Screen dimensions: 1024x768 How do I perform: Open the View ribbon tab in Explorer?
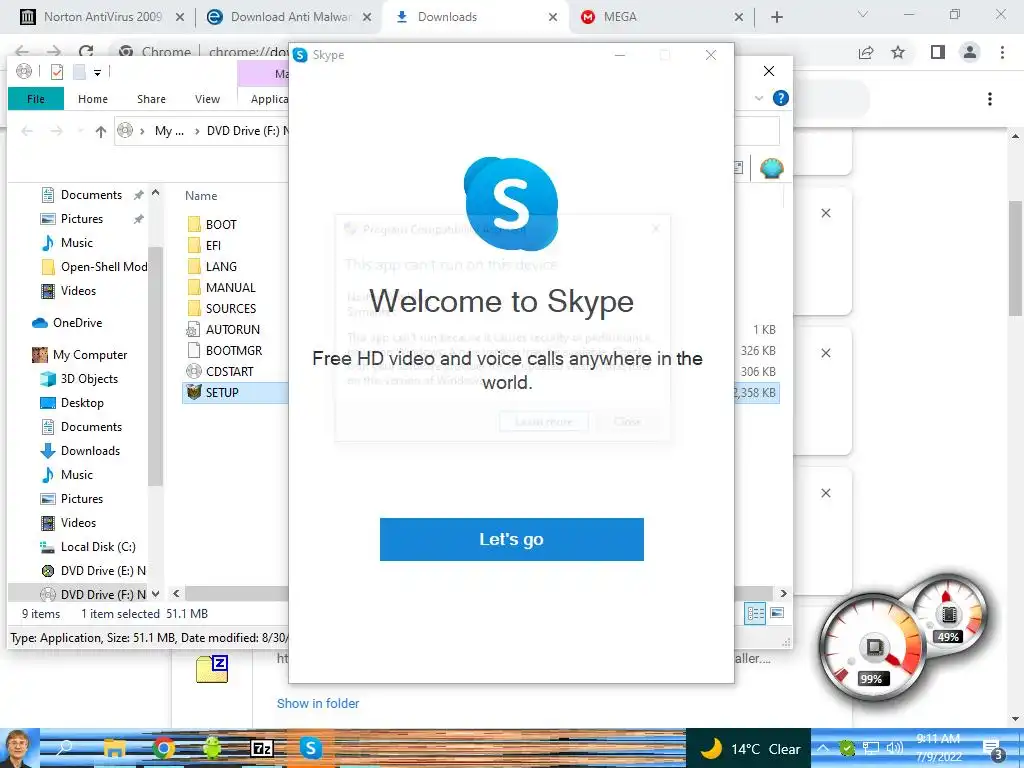[207, 99]
